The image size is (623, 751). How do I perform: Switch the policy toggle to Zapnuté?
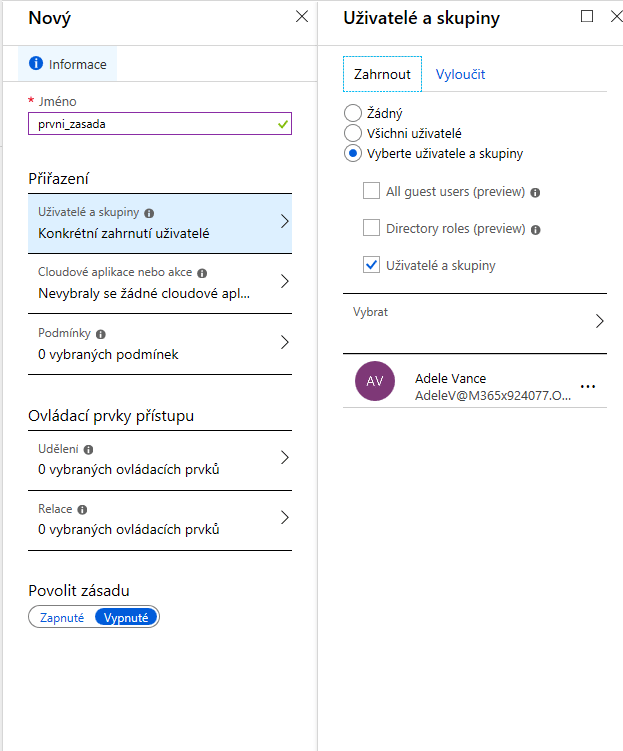(x=62, y=617)
